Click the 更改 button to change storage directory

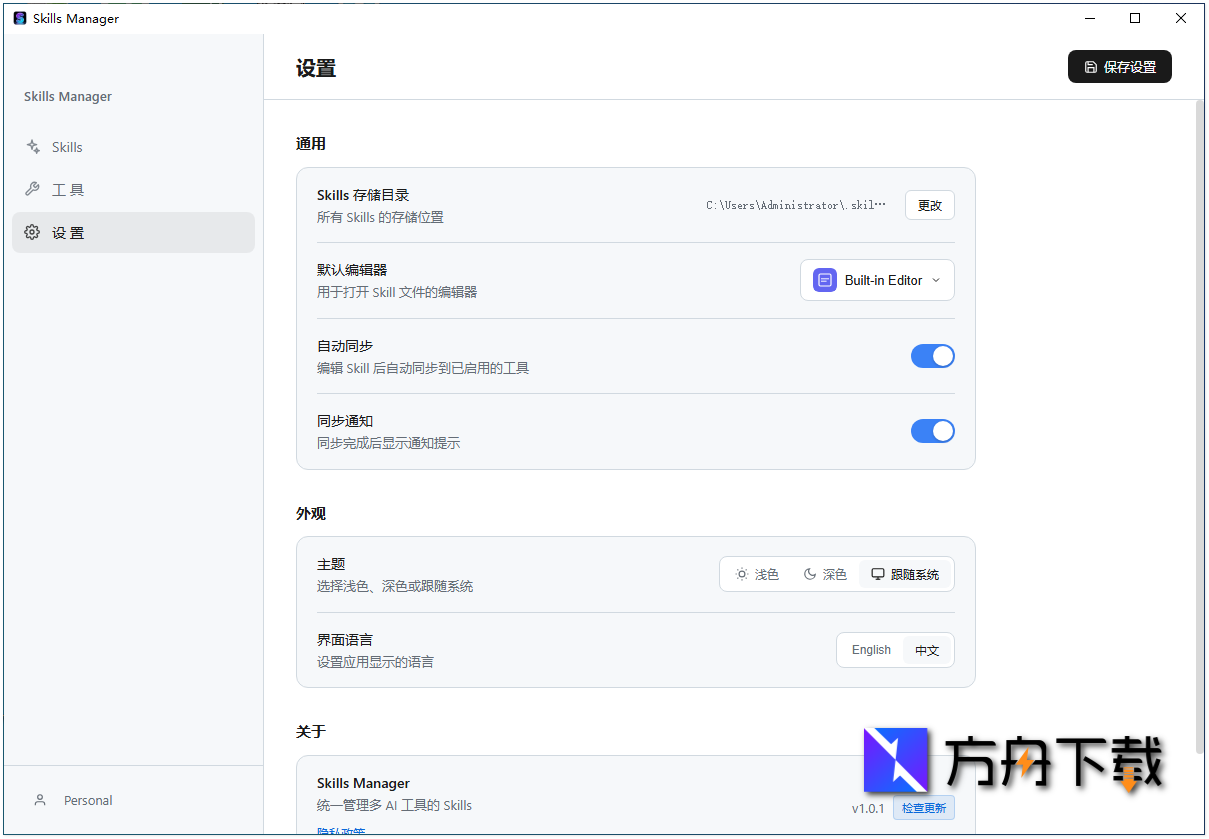pyautogui.click(x=929, y=204)
